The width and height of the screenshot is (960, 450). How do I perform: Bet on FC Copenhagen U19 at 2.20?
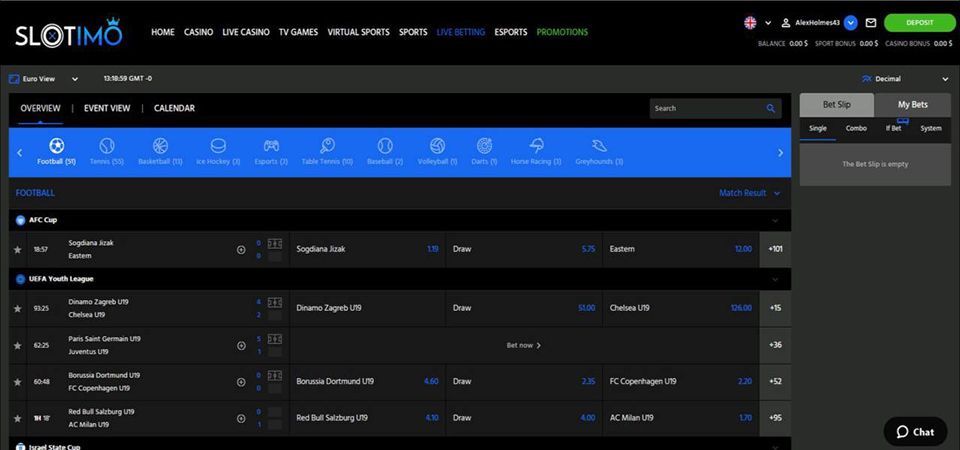click(681, 381)
